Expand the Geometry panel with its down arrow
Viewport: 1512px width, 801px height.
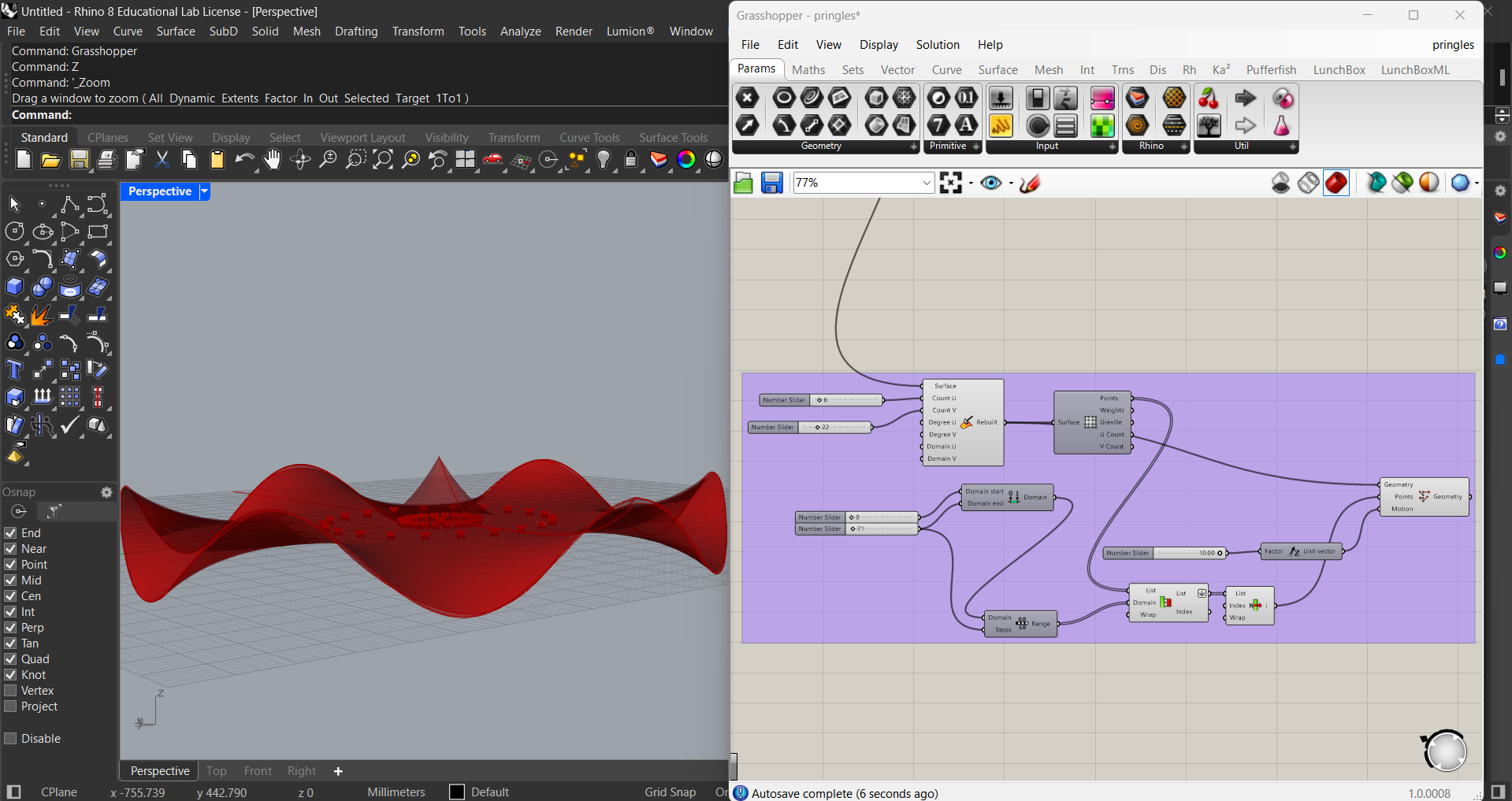coord(913,146)
